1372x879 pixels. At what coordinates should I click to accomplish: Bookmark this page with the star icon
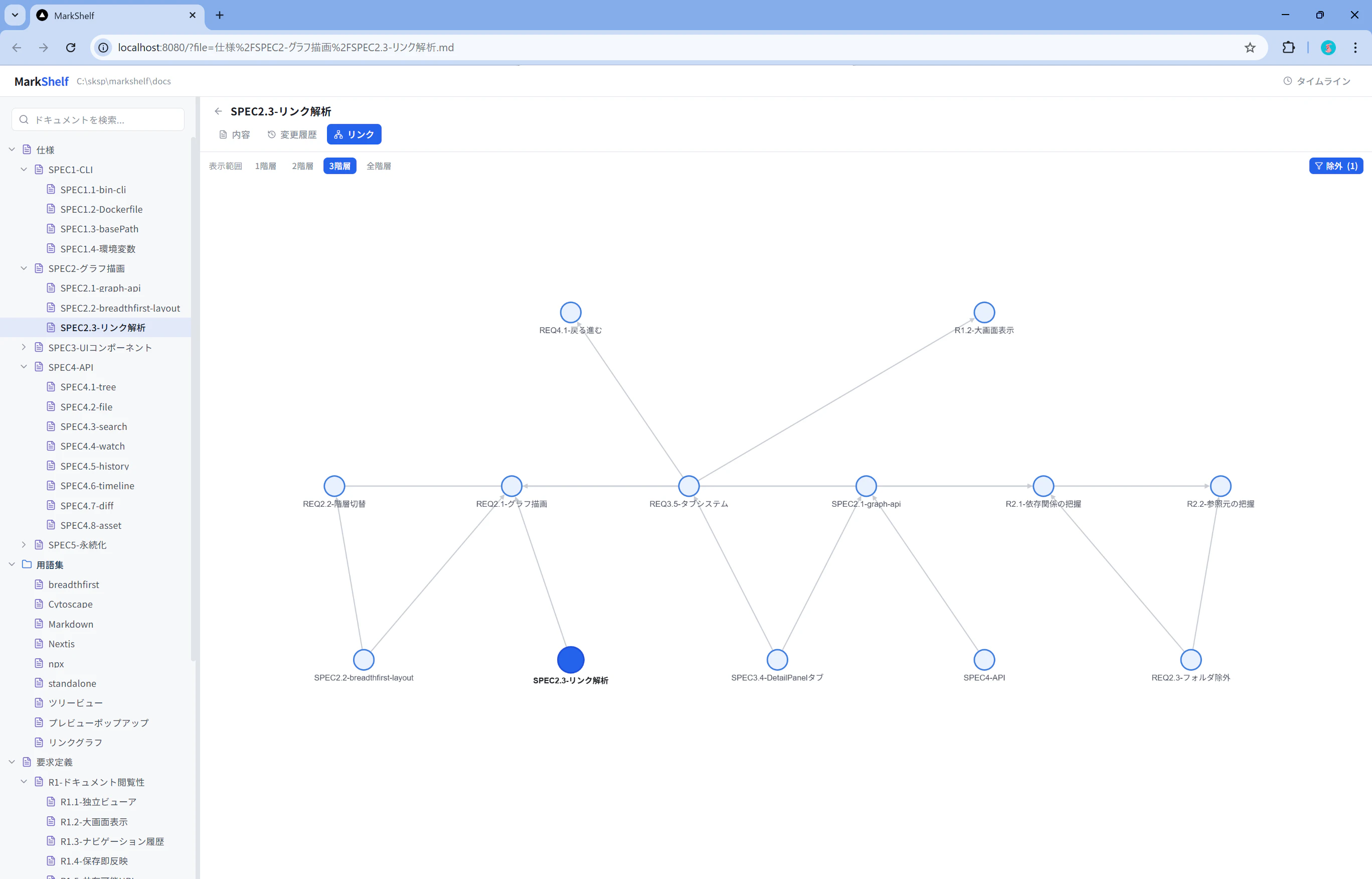click(x=1249, y=47)
